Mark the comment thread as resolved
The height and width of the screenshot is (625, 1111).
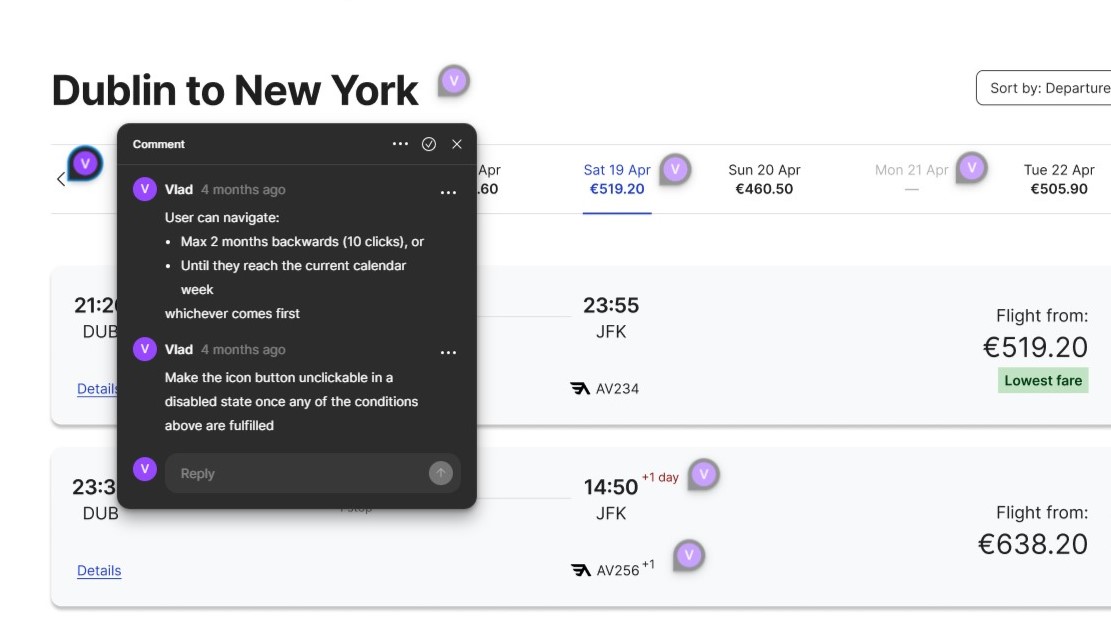pyautogui.click(x=429, y=144)
